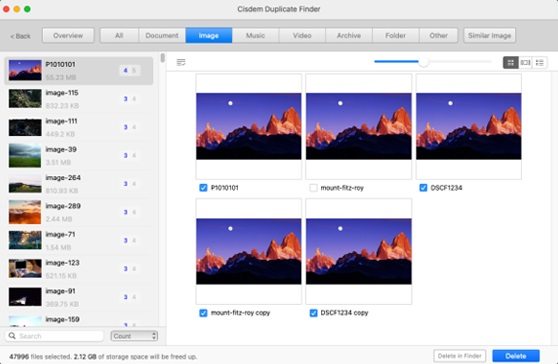The width and height of the screenshot is (558, 364).
Task: Uncheck the DSCF1234 checkbox
Action: click(x=423, y=188)
